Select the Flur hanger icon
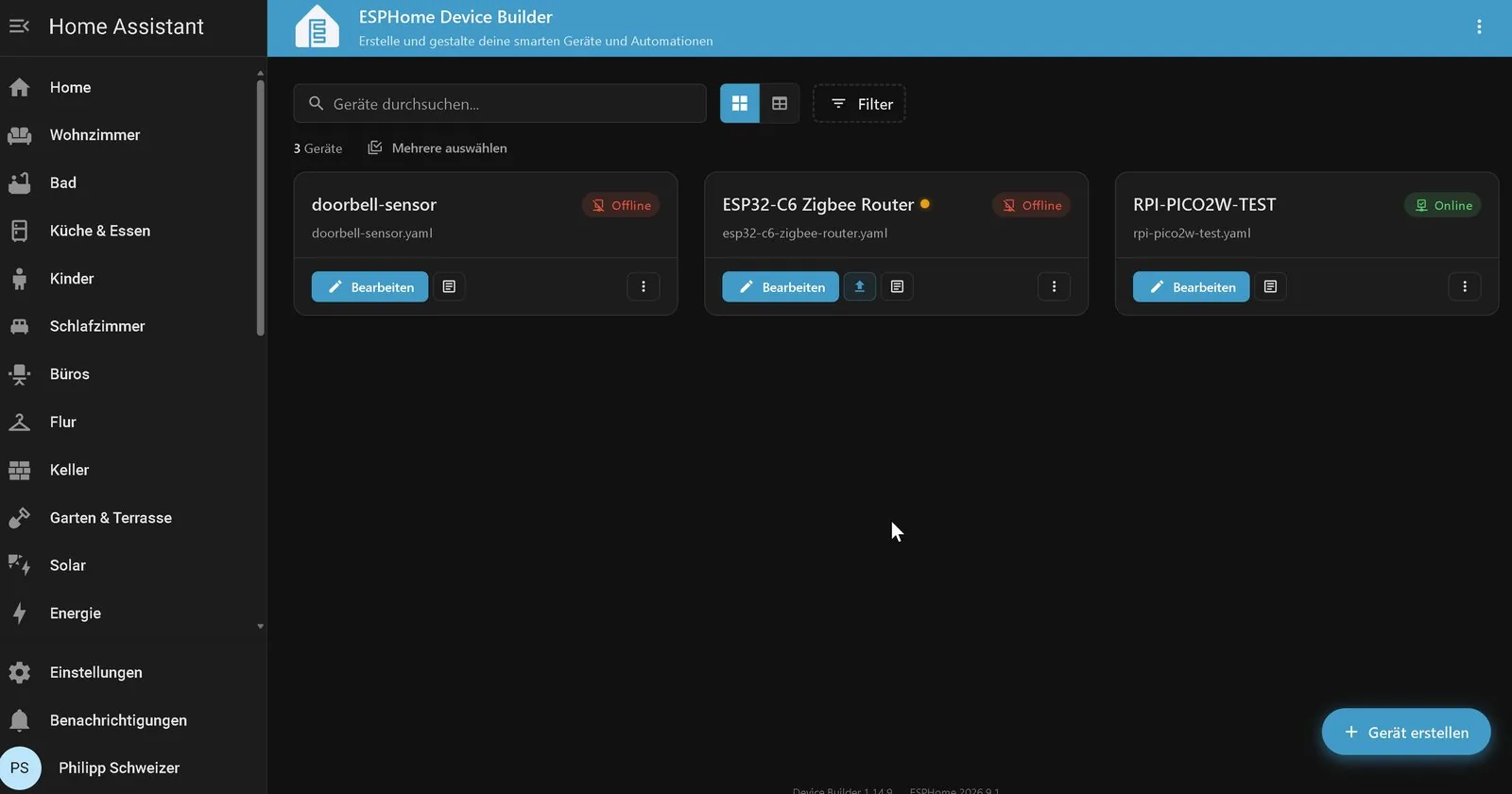This screenshot has width=1512, height=794. [x=19, y=422]
